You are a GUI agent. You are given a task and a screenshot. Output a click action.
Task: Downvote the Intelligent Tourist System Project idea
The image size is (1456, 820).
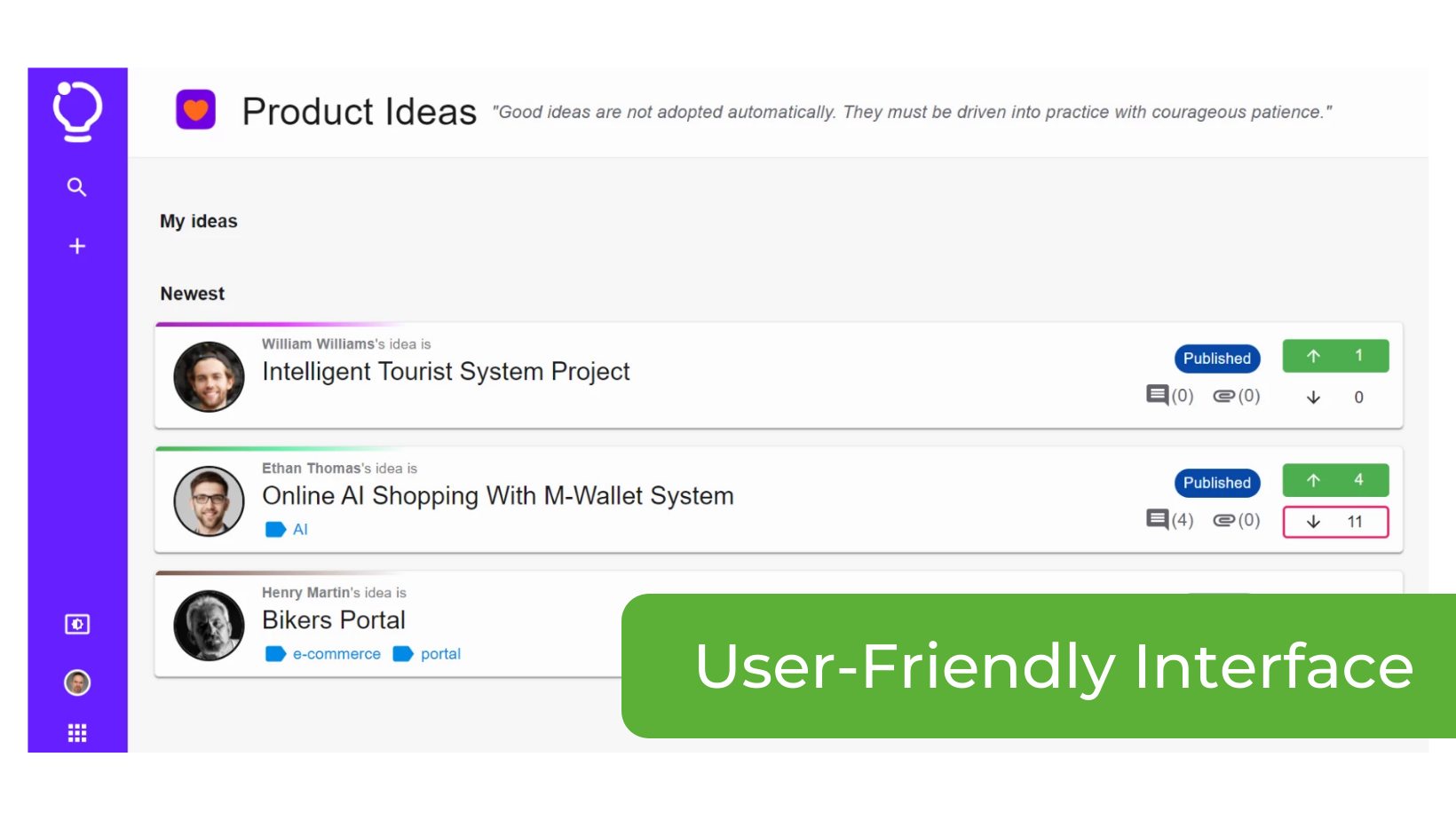(1334, 398)
